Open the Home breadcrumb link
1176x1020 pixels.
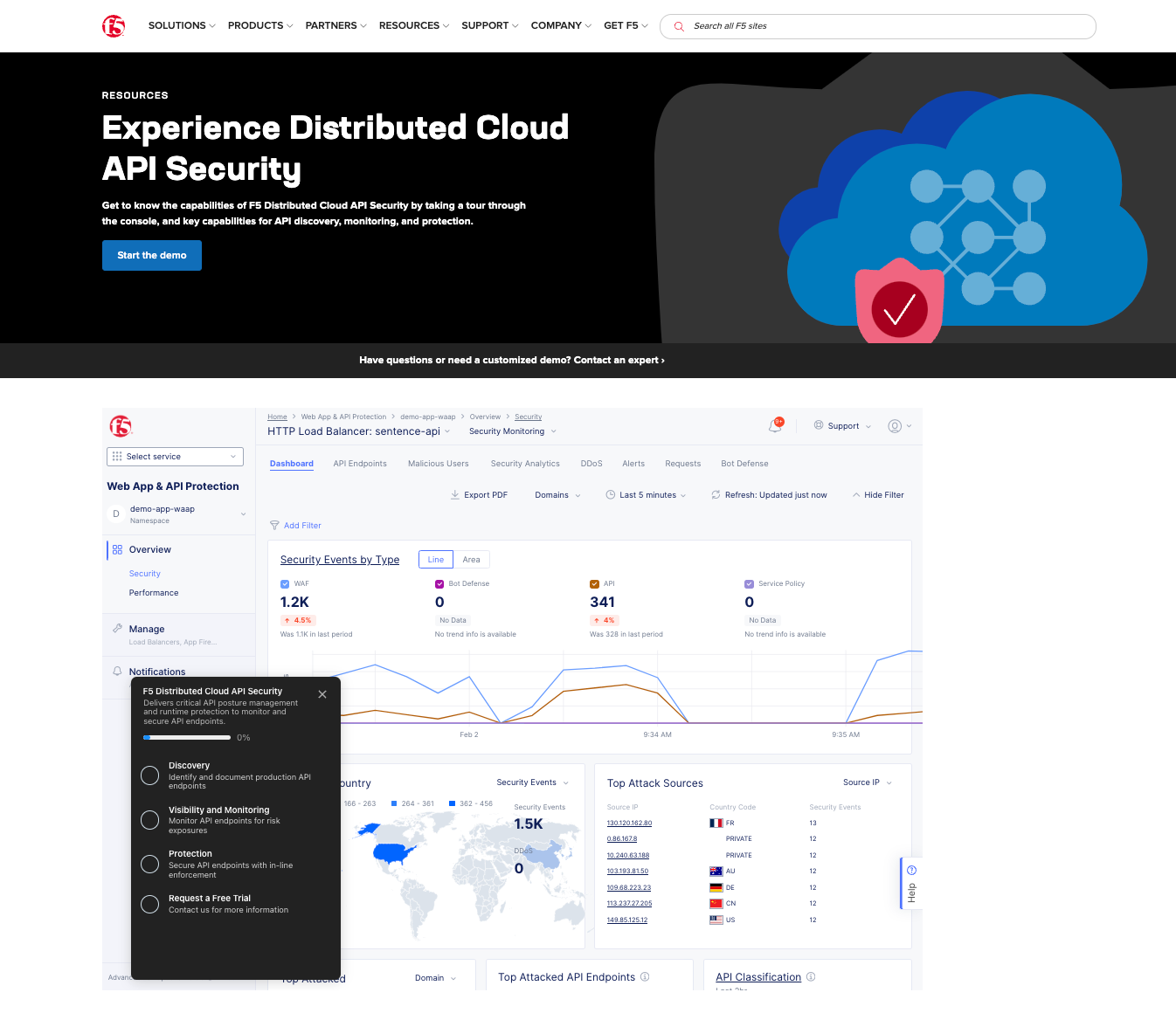click(277, 417)
